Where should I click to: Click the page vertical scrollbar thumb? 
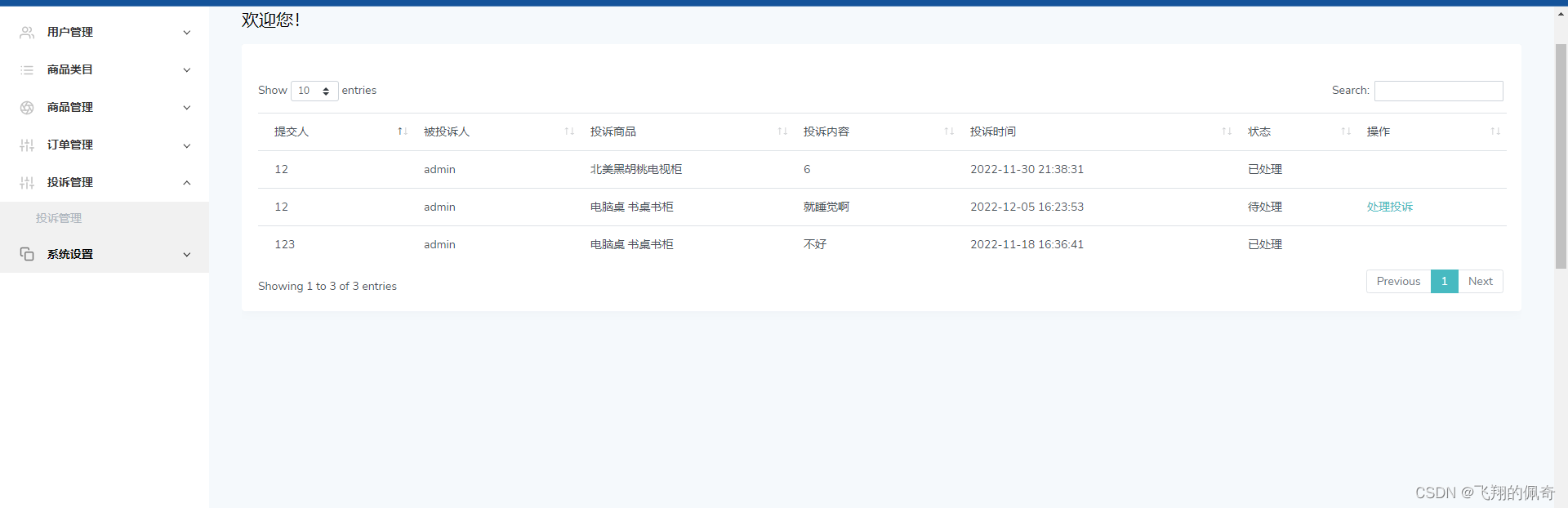point(1561,155)
